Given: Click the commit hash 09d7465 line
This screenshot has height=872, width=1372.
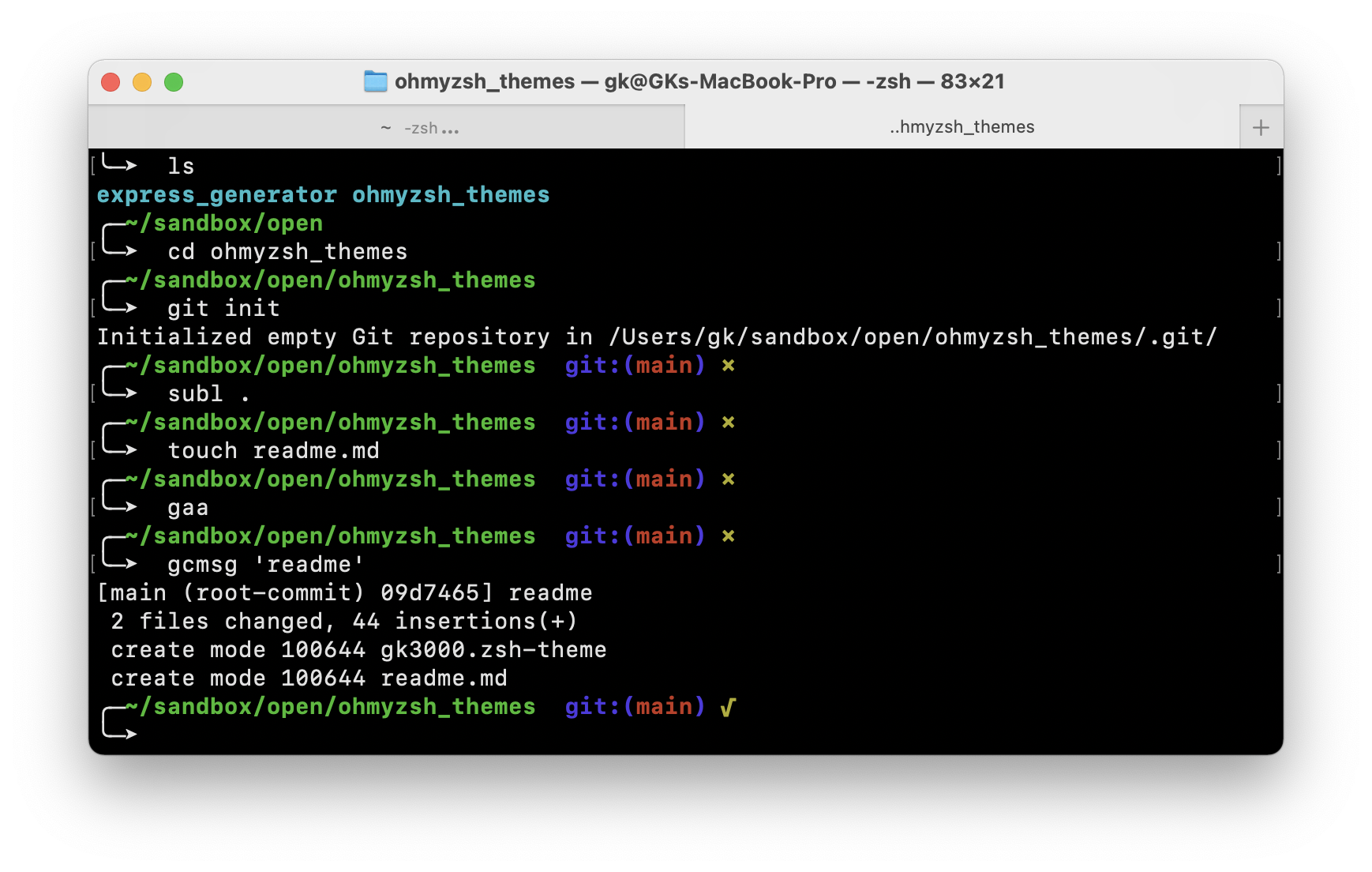Looking at the screenshot, I should point(344,593).
